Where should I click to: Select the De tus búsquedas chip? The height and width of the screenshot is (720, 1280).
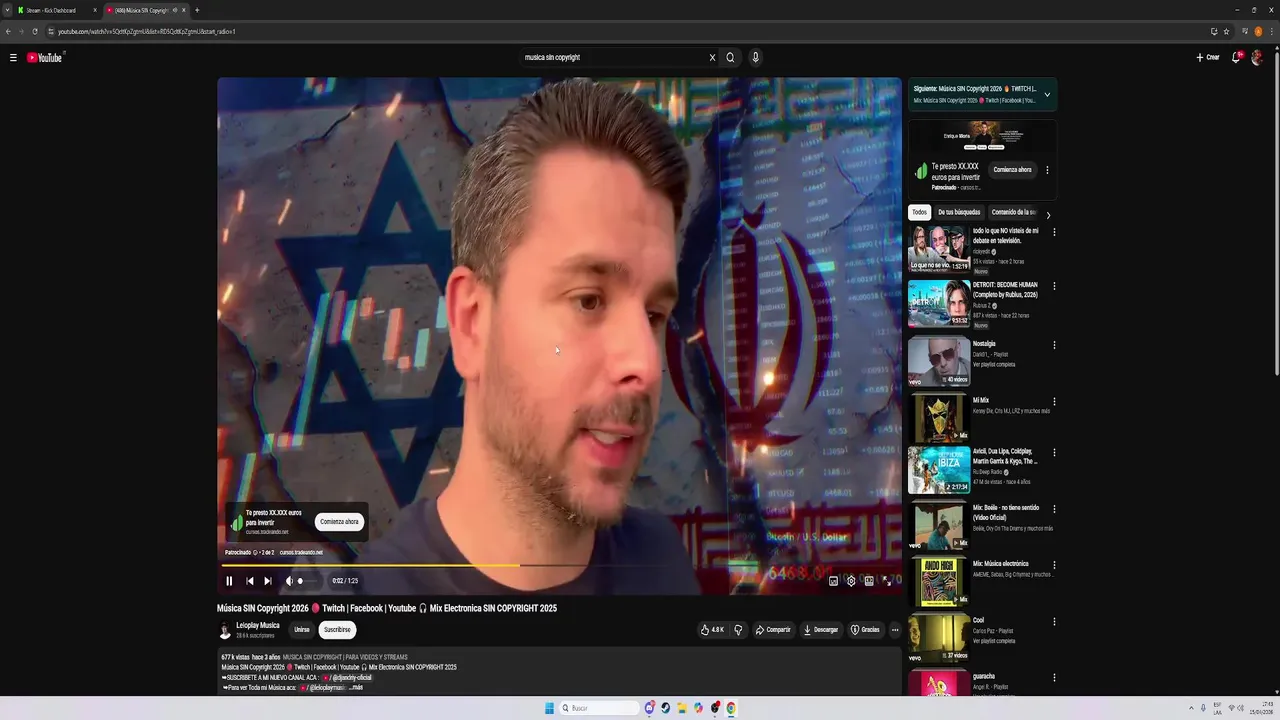[x=959, y=212]
